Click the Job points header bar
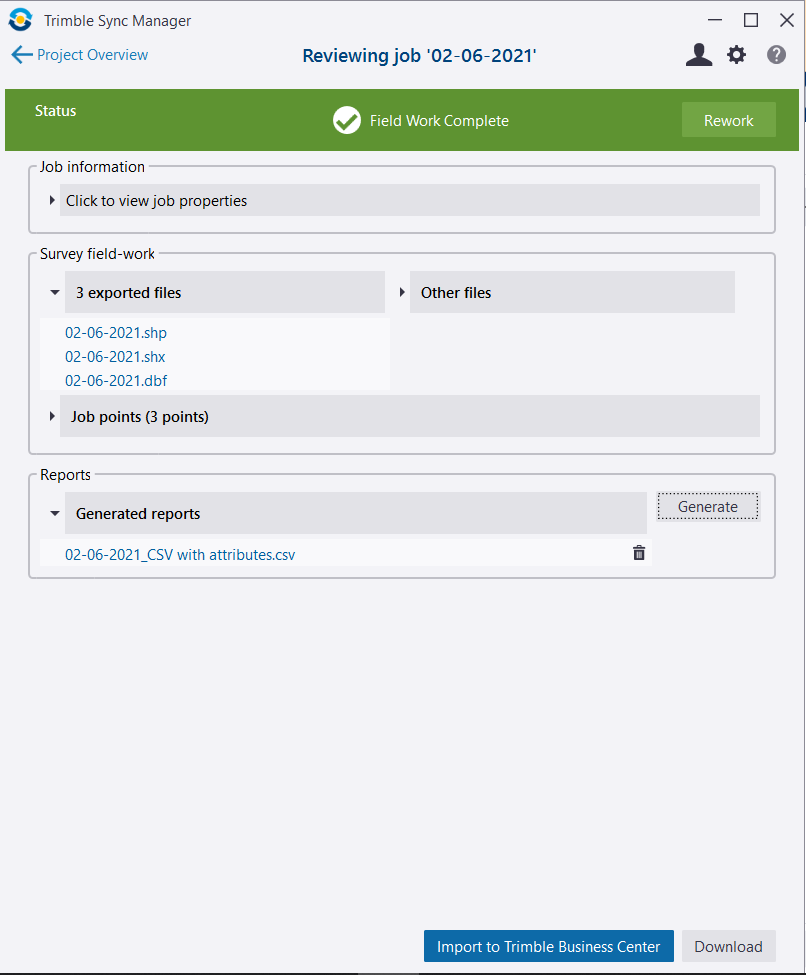The image size is (806, 975). (409, 416)
